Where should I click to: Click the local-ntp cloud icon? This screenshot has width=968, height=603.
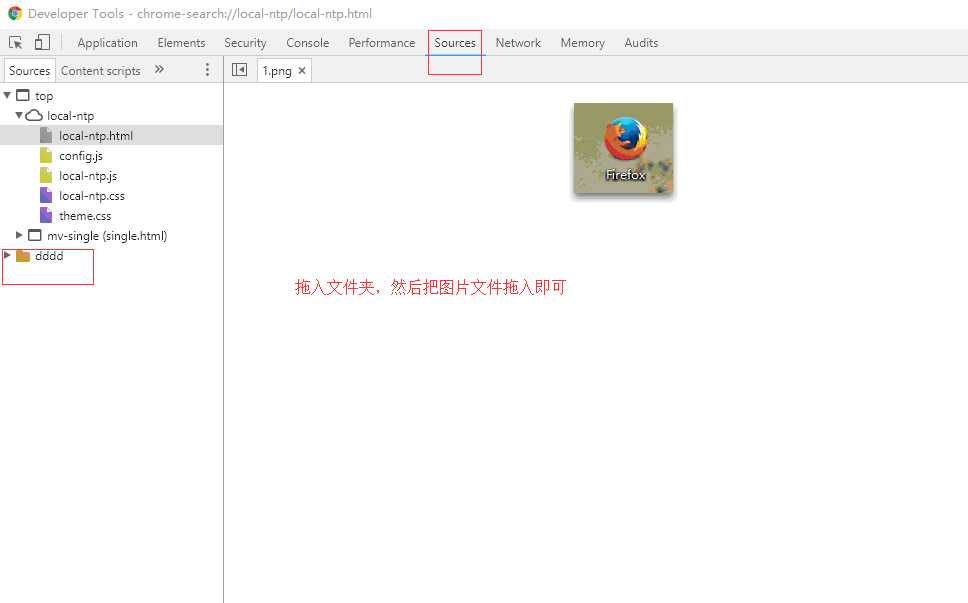tap(34, 115)
